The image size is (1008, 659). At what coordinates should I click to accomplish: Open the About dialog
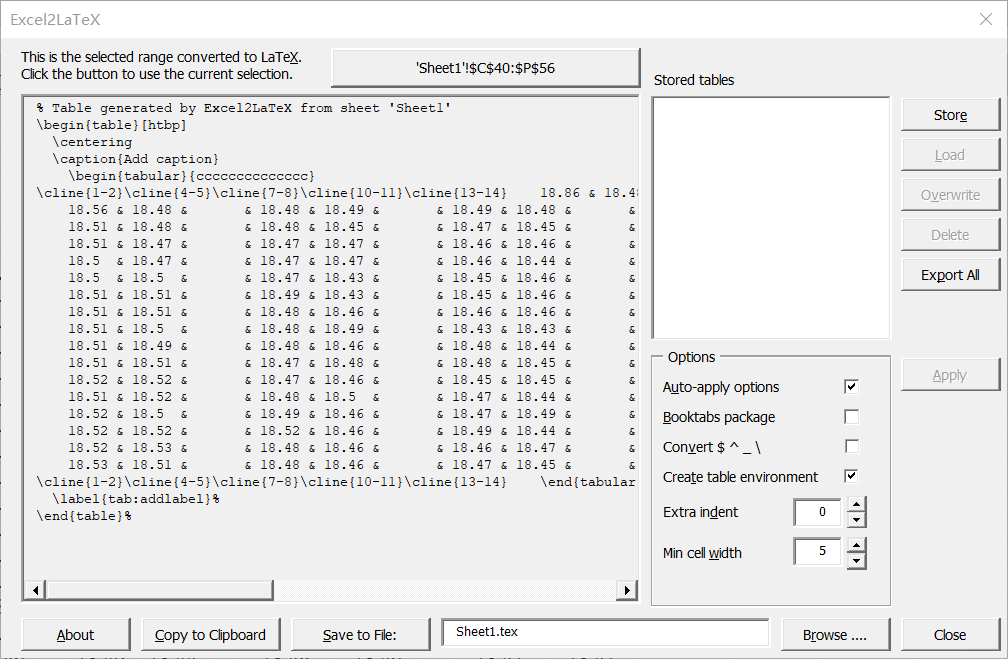(76, 635)
